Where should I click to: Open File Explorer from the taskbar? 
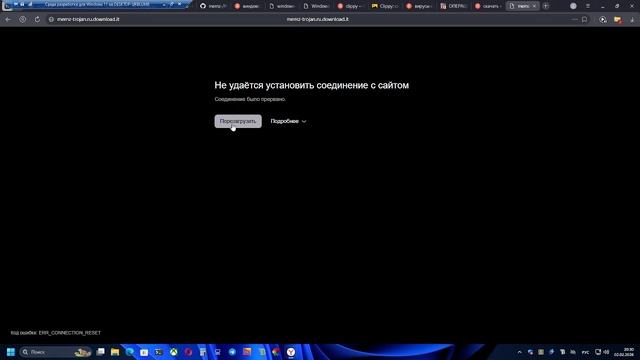115,352
